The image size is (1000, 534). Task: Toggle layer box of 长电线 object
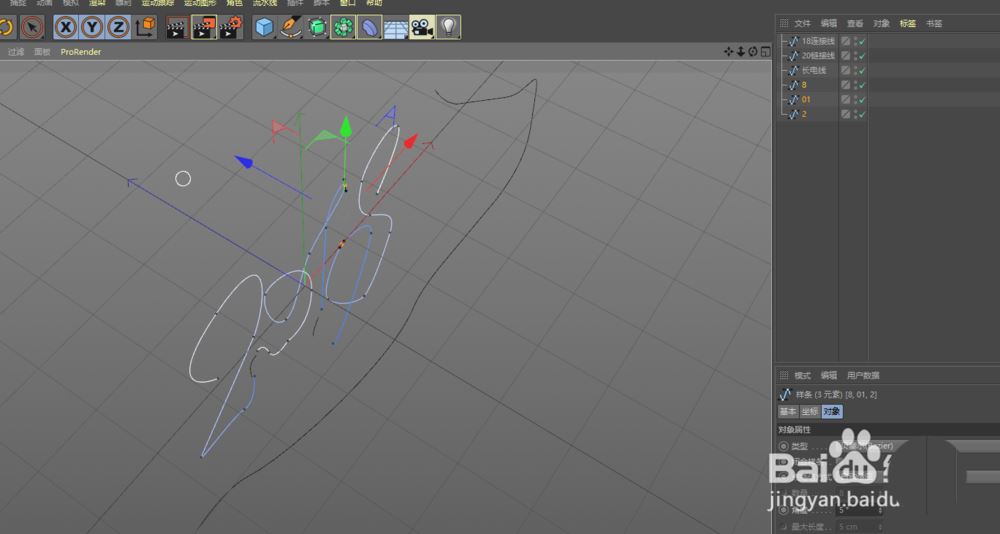[846, 70]
